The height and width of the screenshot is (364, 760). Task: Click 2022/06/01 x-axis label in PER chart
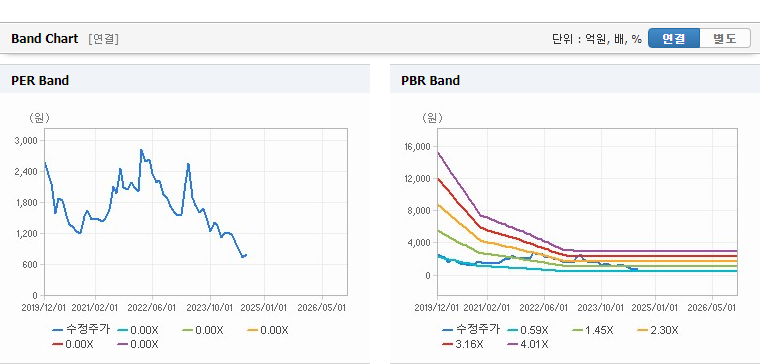pyautogui.click(x=152, y=307)
